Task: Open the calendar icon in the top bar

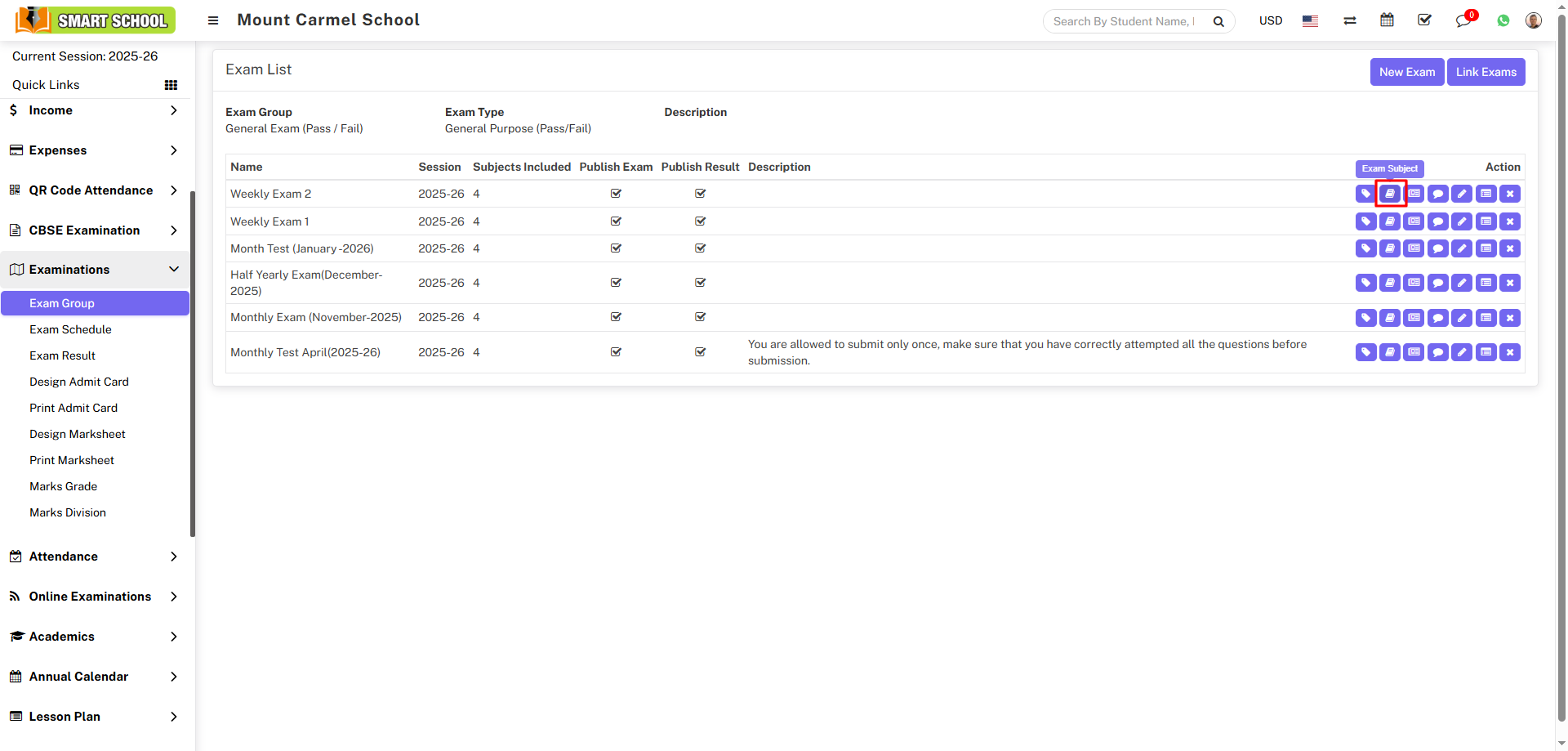Action: pos(1388,20)
